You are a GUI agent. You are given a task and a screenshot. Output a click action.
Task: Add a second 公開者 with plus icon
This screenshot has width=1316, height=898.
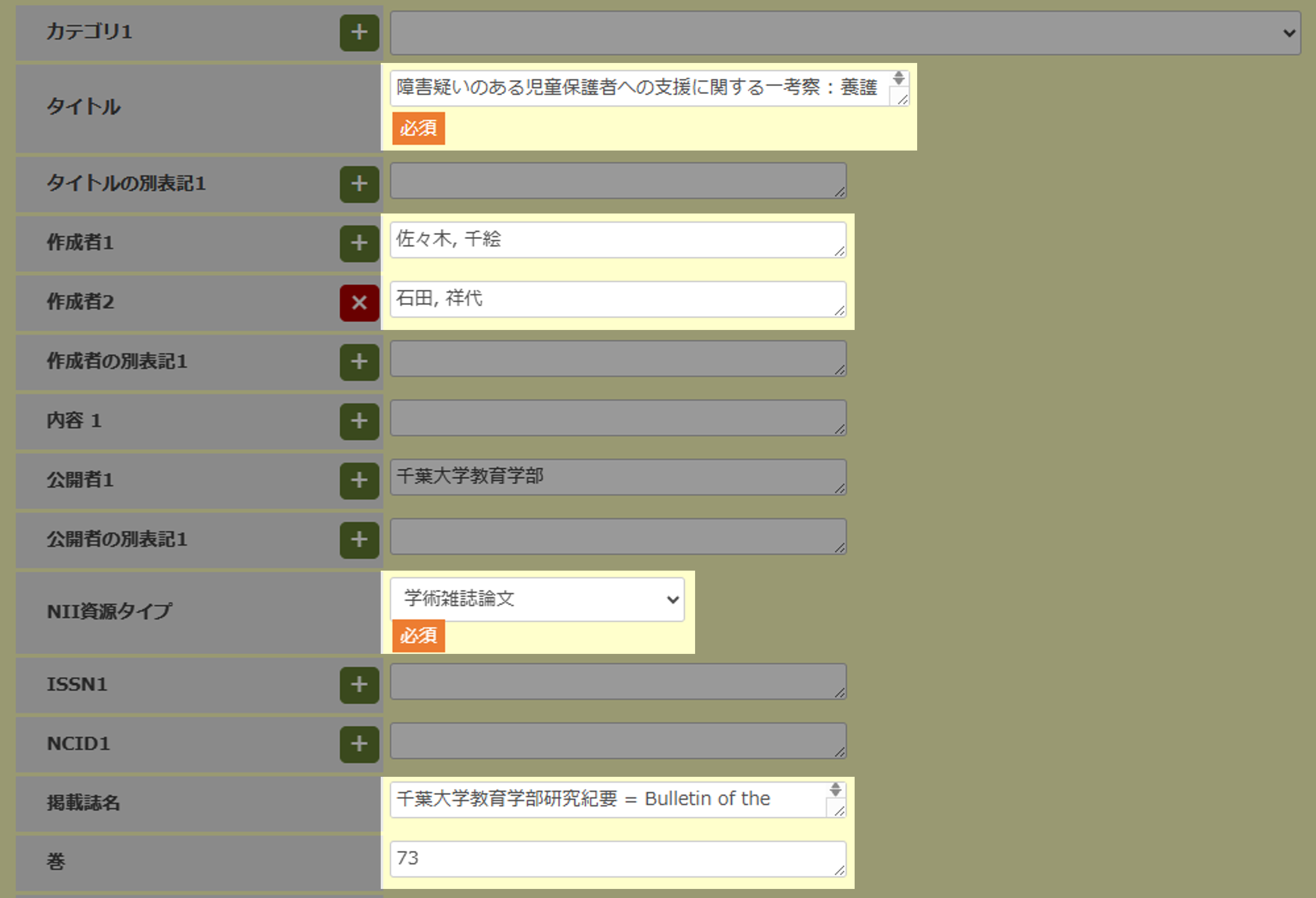click(359, 481)
